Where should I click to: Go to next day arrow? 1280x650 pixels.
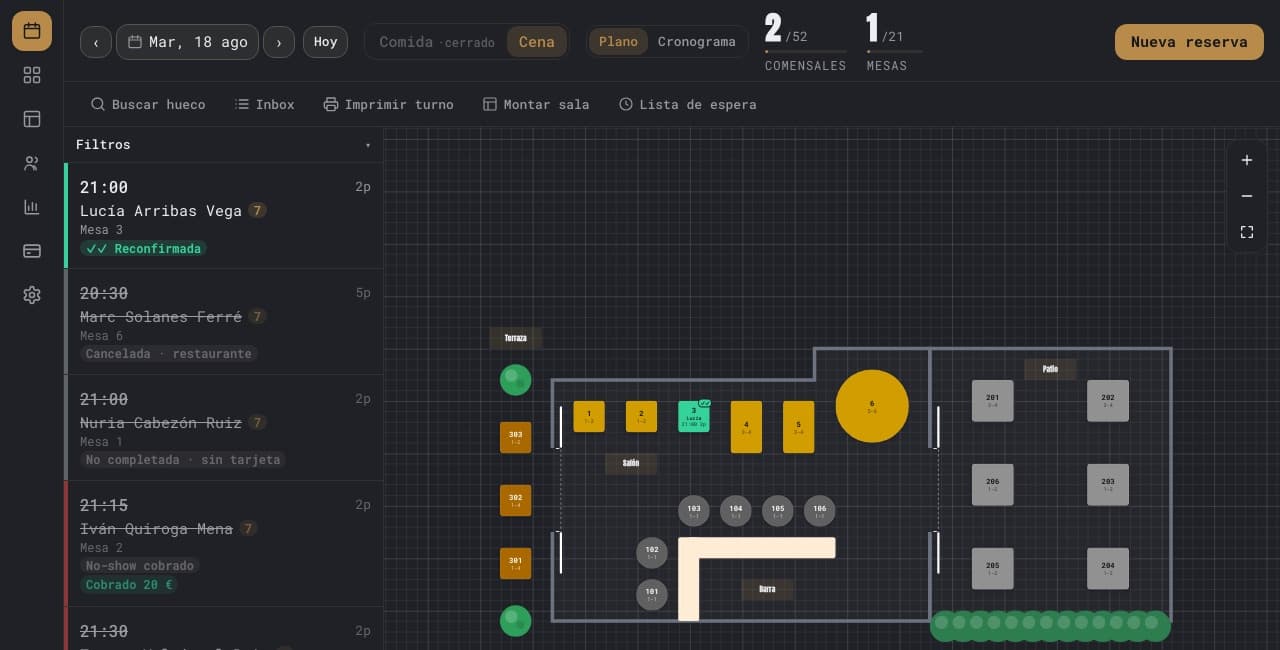pos(279,42)
